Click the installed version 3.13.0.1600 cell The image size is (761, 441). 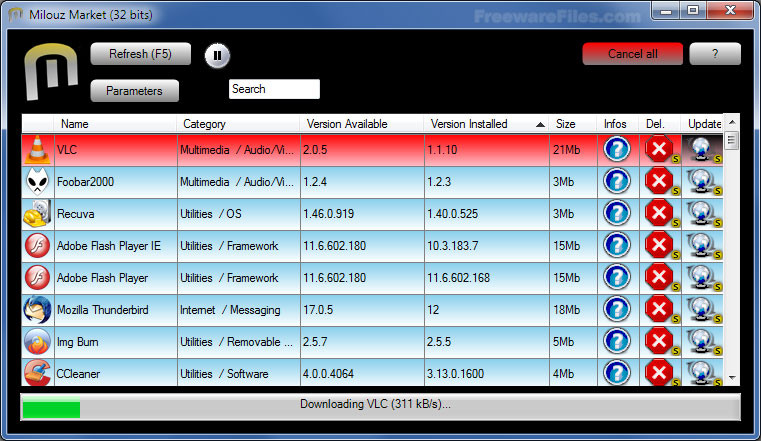pyautogui.click(x=487, y=374)
